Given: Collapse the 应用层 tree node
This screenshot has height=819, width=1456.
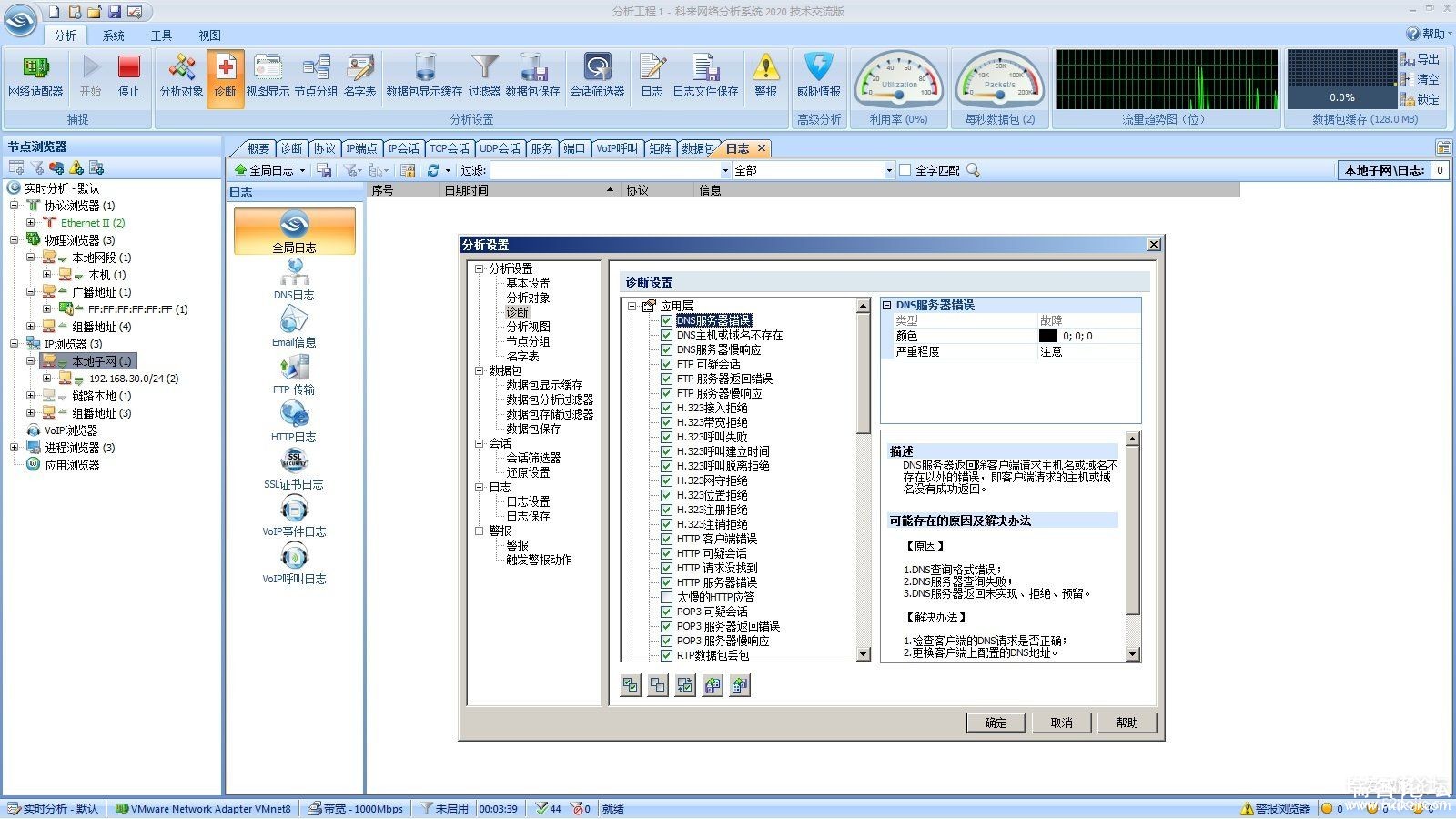Looking at the screenshot, I should [632, 306].
